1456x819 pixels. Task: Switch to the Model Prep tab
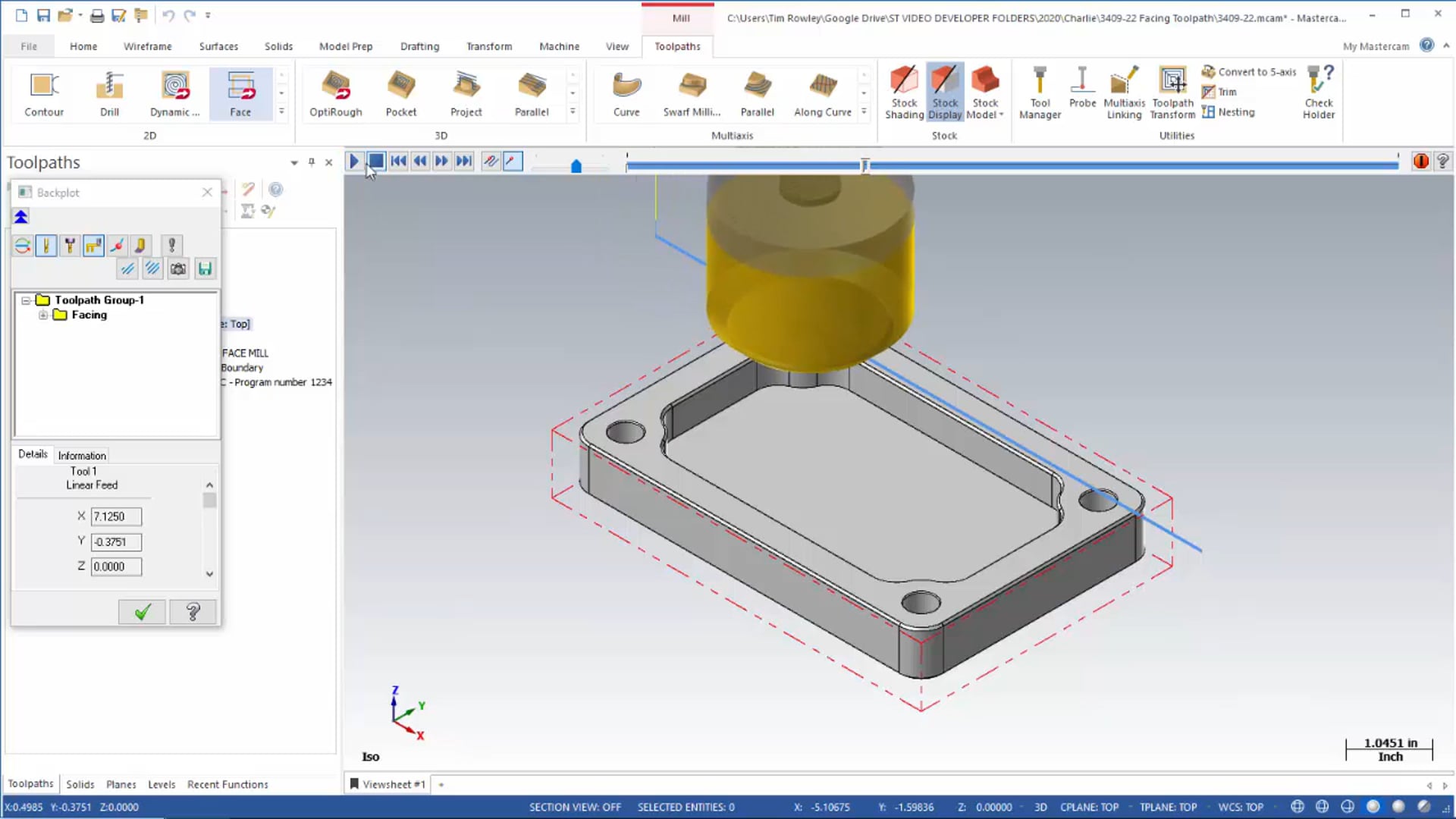click(346, 46)
